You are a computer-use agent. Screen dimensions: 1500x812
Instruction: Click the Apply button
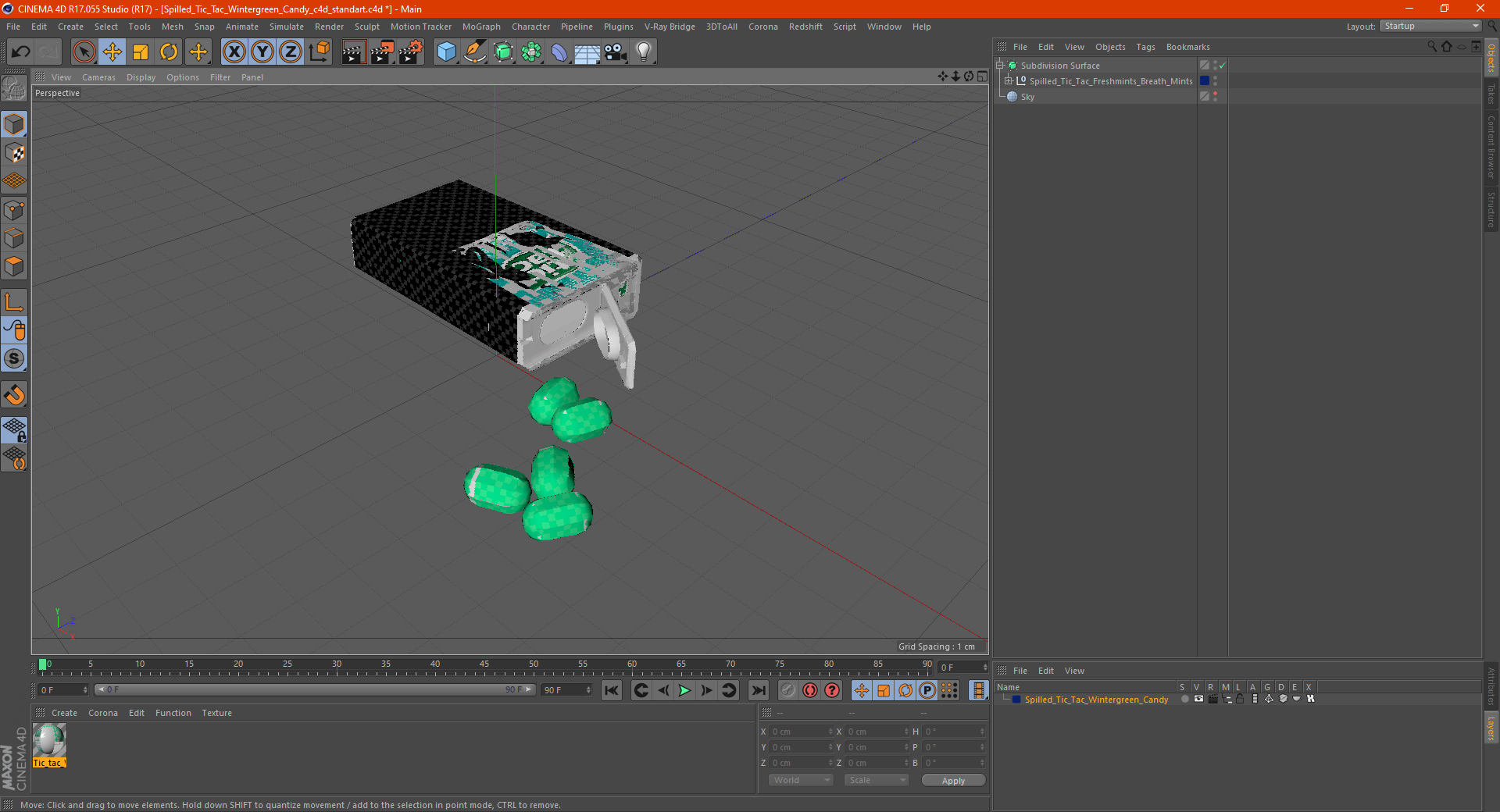953,780
